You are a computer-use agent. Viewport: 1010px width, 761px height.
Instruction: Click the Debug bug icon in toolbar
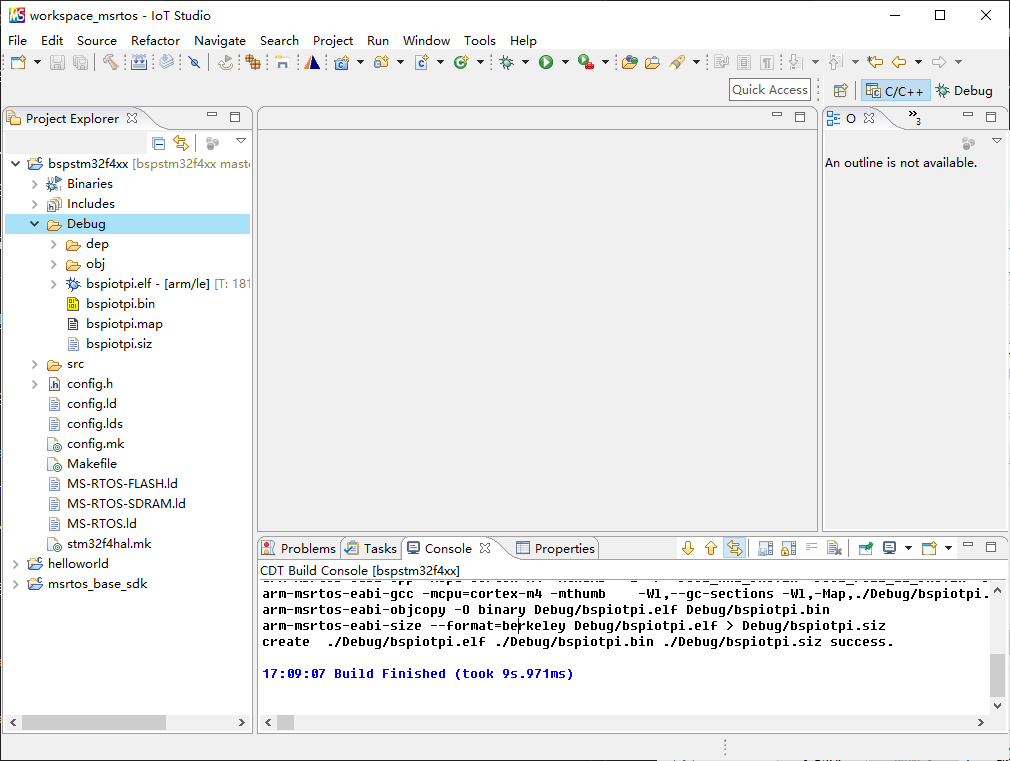[507, 62]
